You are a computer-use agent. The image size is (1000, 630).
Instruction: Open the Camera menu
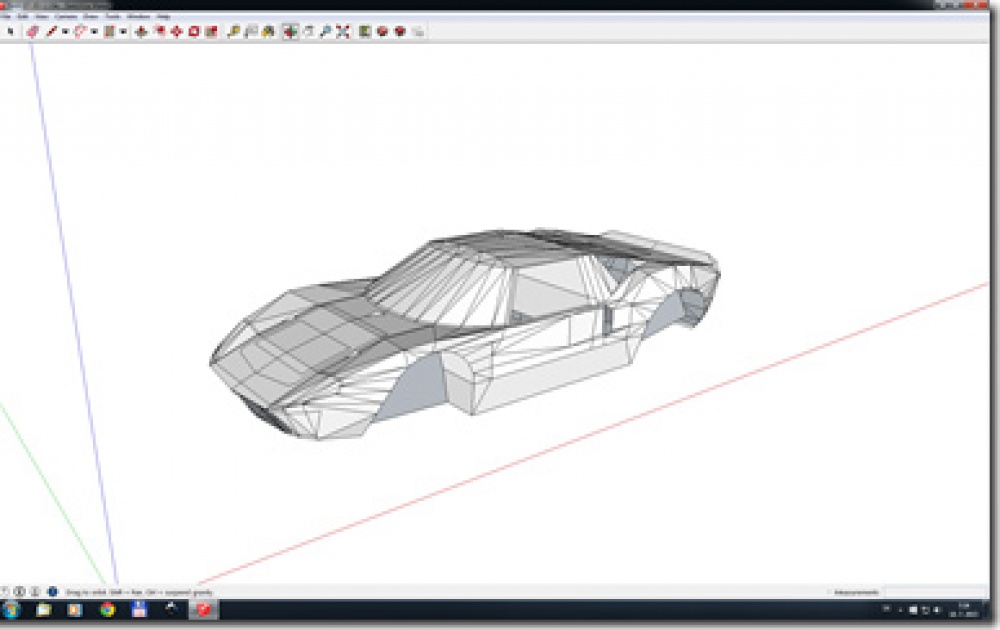[x=66, y=17]
